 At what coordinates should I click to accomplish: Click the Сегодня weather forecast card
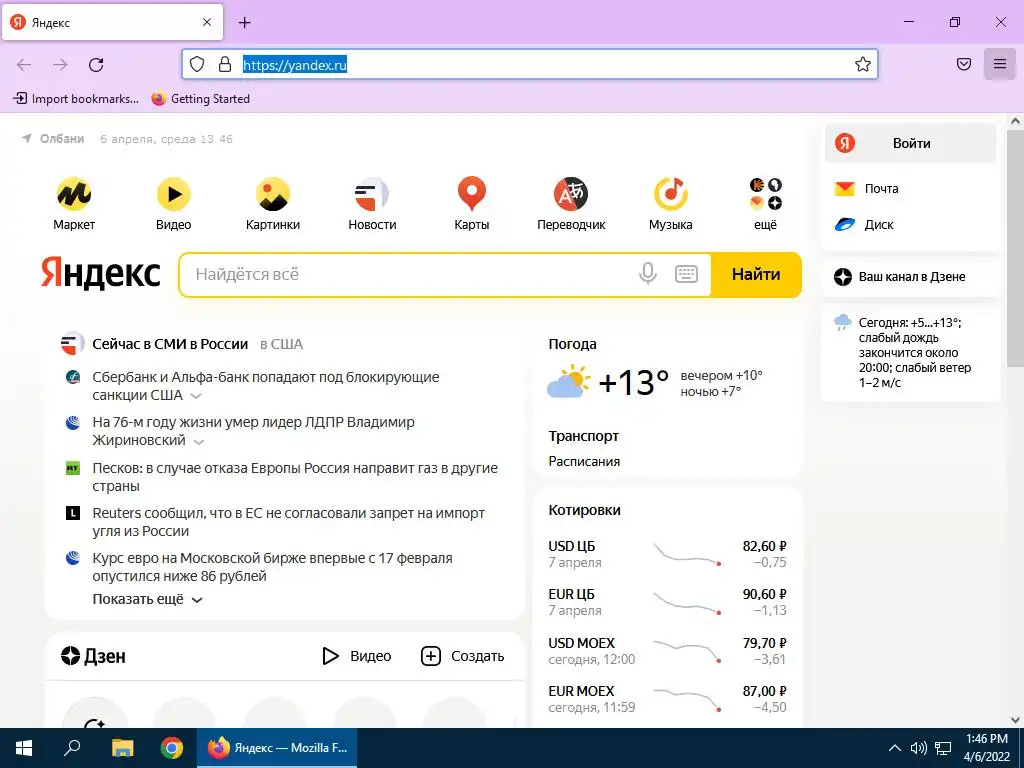click(910, 353)
